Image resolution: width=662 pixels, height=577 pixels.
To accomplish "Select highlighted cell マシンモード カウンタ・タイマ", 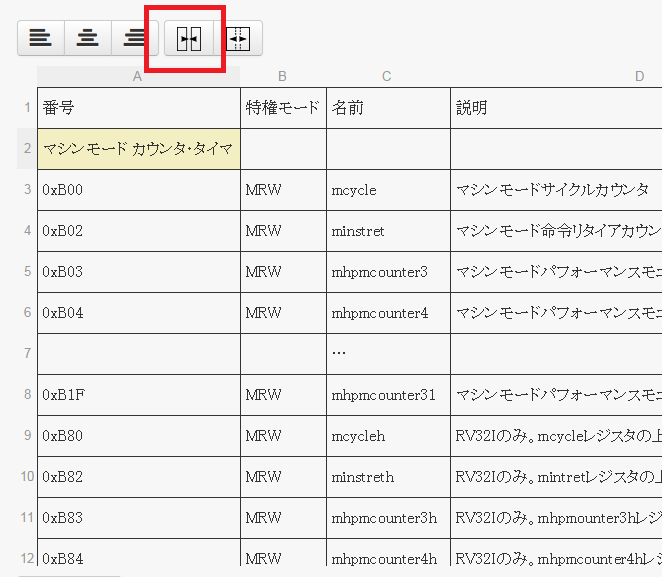I will coord(139,149).
